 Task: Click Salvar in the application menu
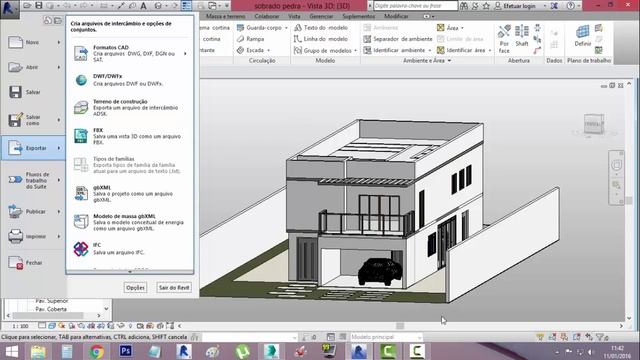pyautogui.click(x=33, y=92)
